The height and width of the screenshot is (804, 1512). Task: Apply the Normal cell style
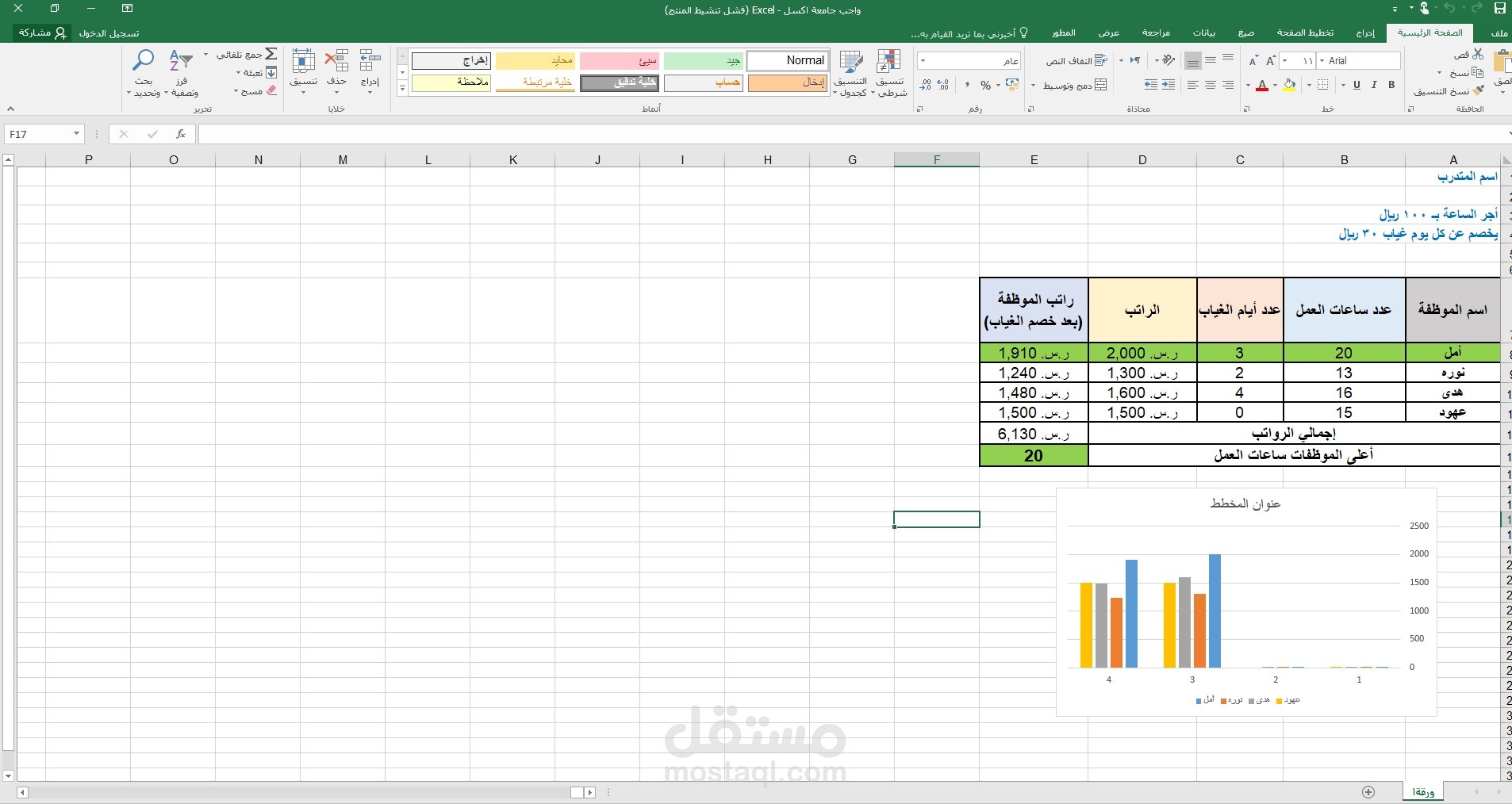[x=788, y=60]
